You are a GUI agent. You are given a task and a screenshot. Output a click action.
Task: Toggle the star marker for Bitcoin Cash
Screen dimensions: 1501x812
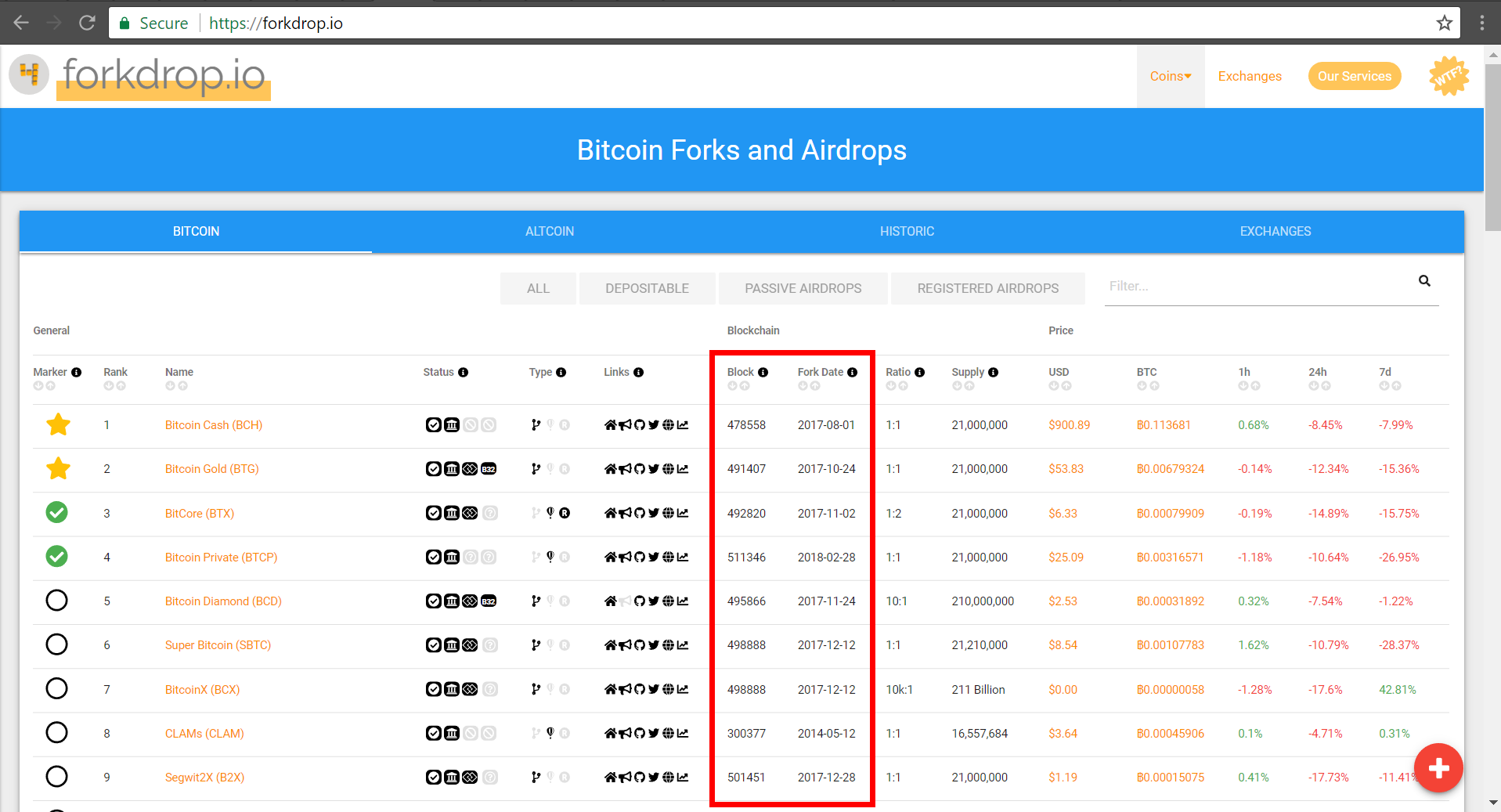(58, 424)
